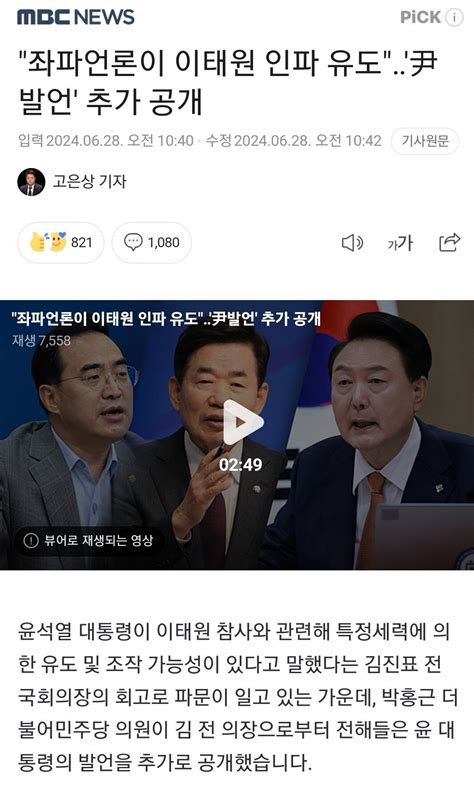
Task: Play the video with the center play button
Action: point(242,423)
